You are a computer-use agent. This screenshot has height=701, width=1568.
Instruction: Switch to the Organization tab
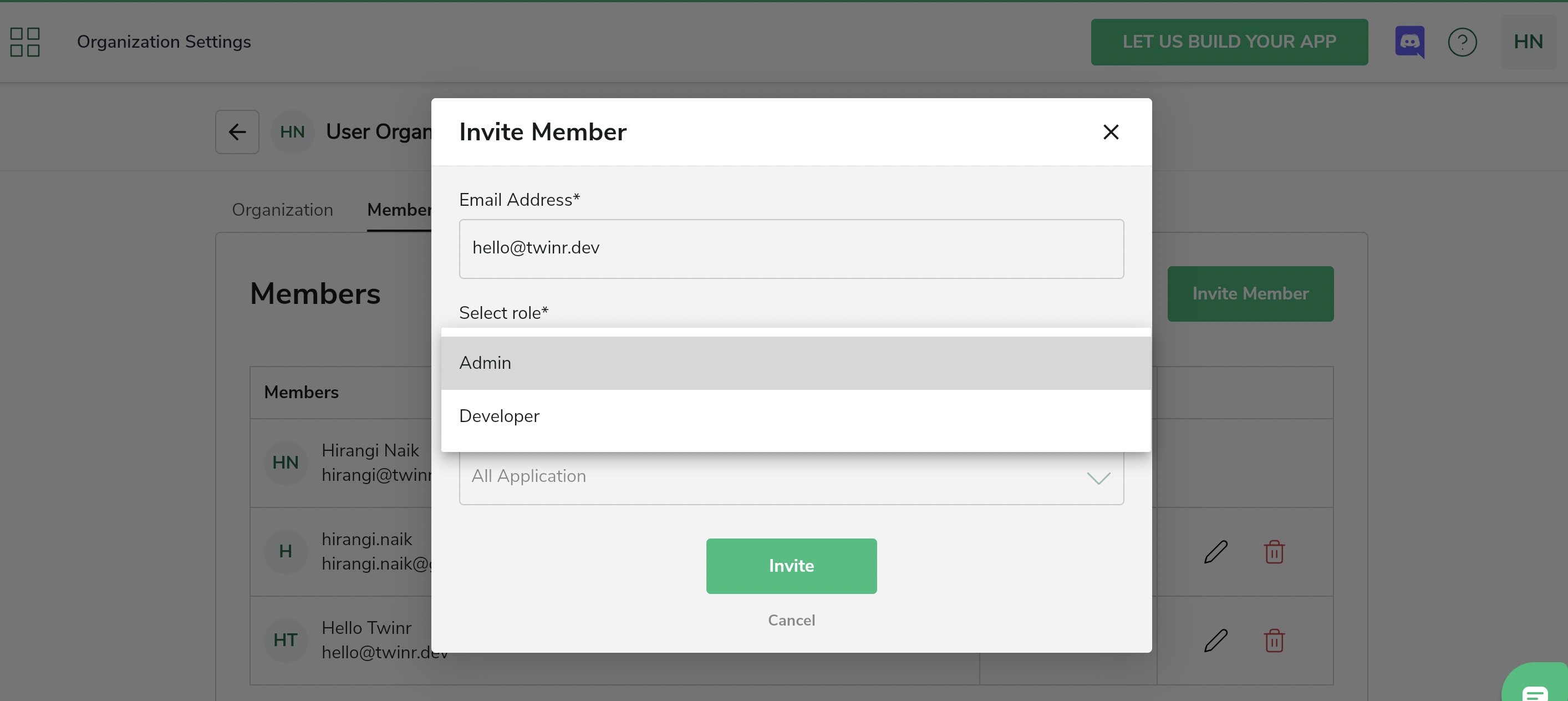(282, 210)
